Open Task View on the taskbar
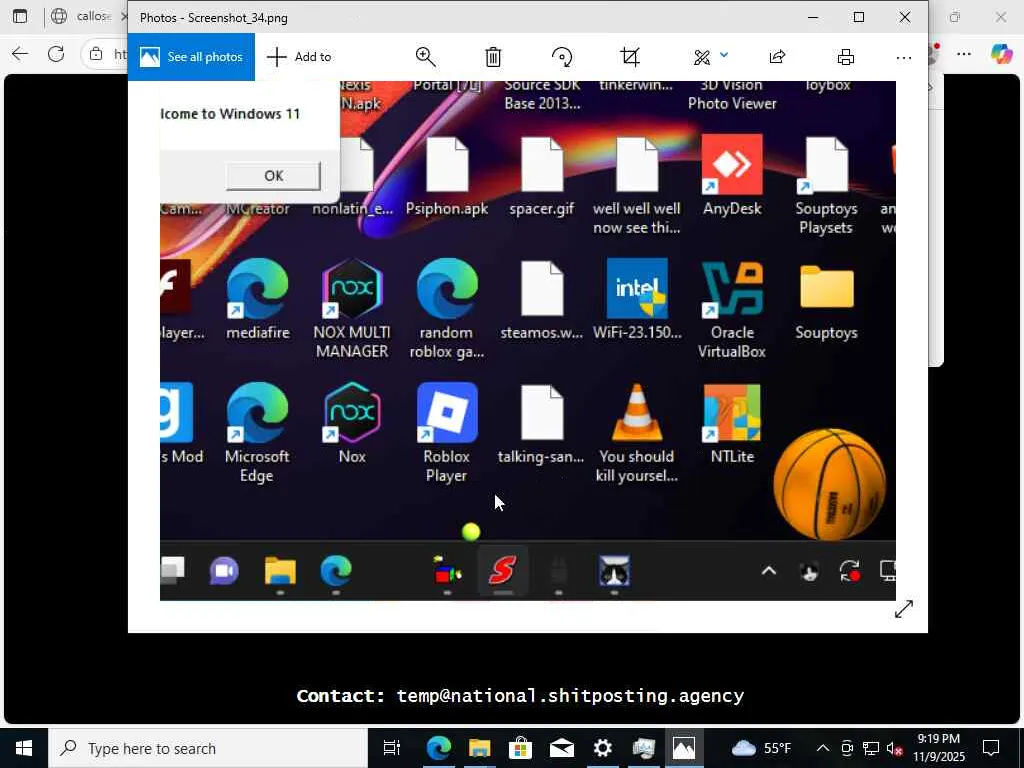The image size is (1024, 768). [392, 748]
